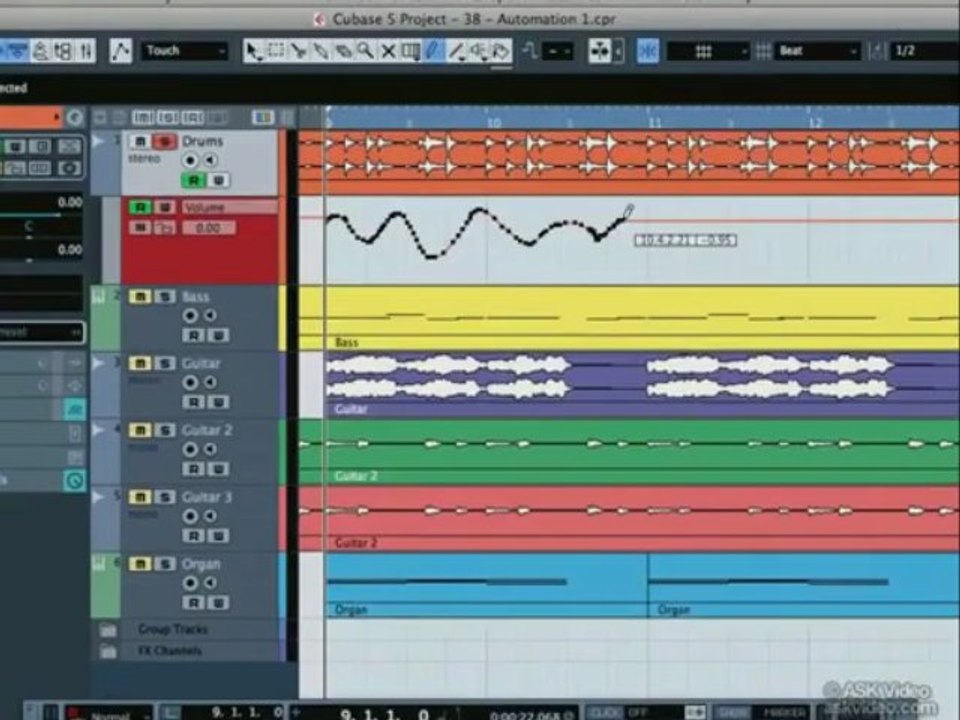This screenshot has width=960, height=720.
Task: Unsolo the Drums track
Action: pos(164,141)
